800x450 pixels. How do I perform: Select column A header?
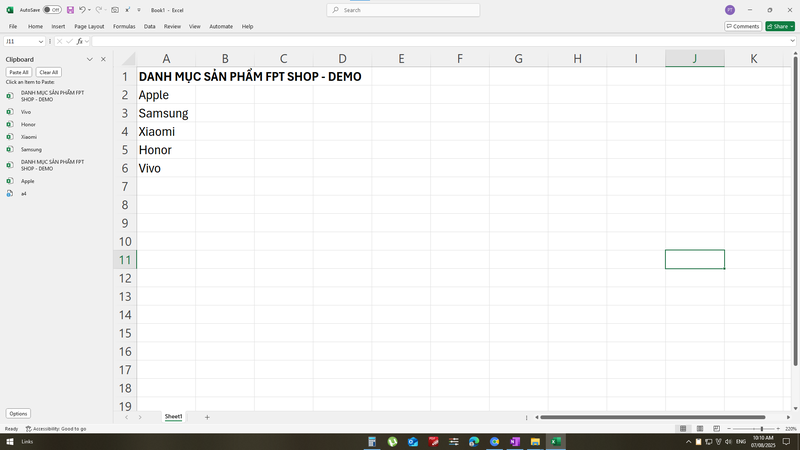pyautogui.click(x=166, y=59)
